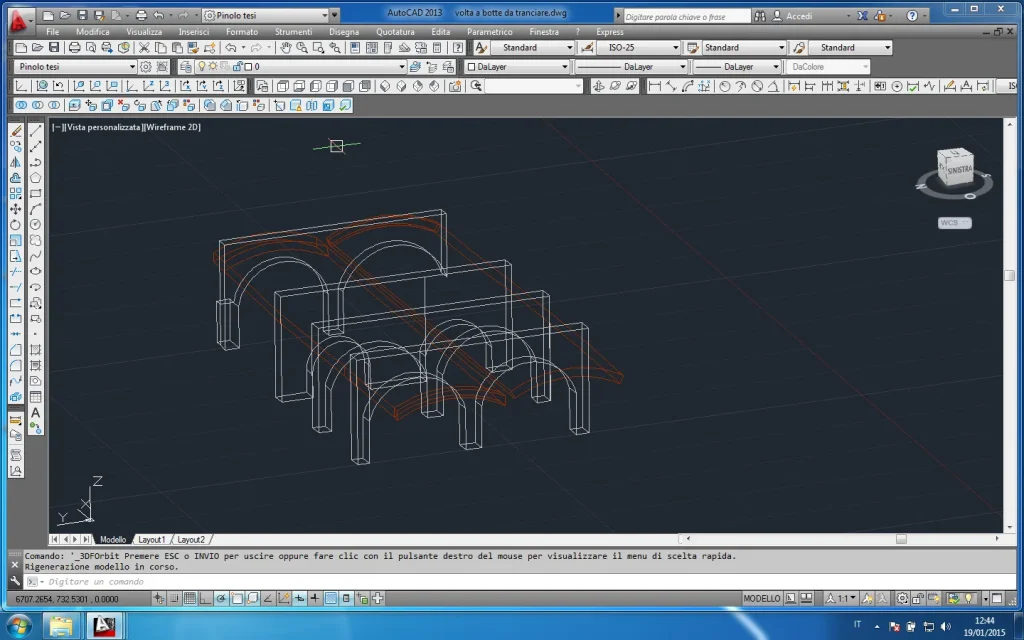Select the Mirror tool
This screenshot has width=1024, height=640.
click(x=16, y=162)
